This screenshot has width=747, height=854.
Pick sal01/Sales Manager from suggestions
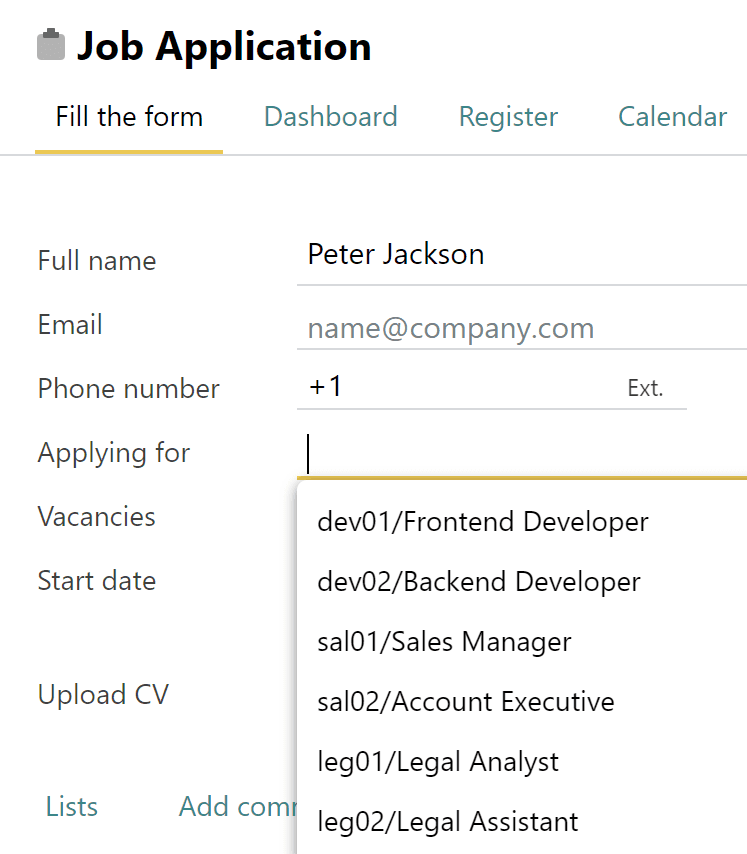point(444,641)
